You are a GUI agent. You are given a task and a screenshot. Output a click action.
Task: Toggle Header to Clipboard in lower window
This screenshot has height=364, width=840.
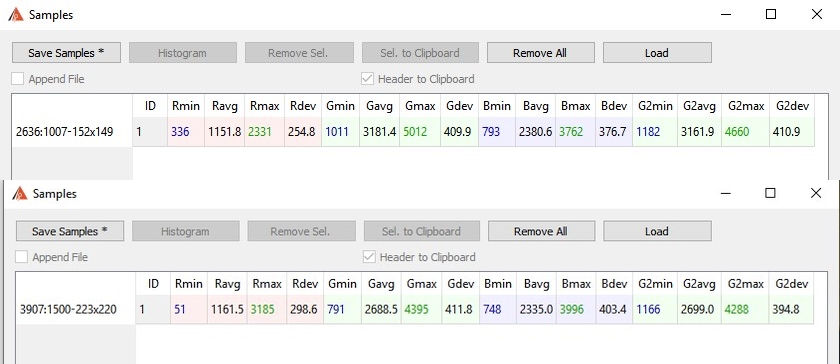369,257
